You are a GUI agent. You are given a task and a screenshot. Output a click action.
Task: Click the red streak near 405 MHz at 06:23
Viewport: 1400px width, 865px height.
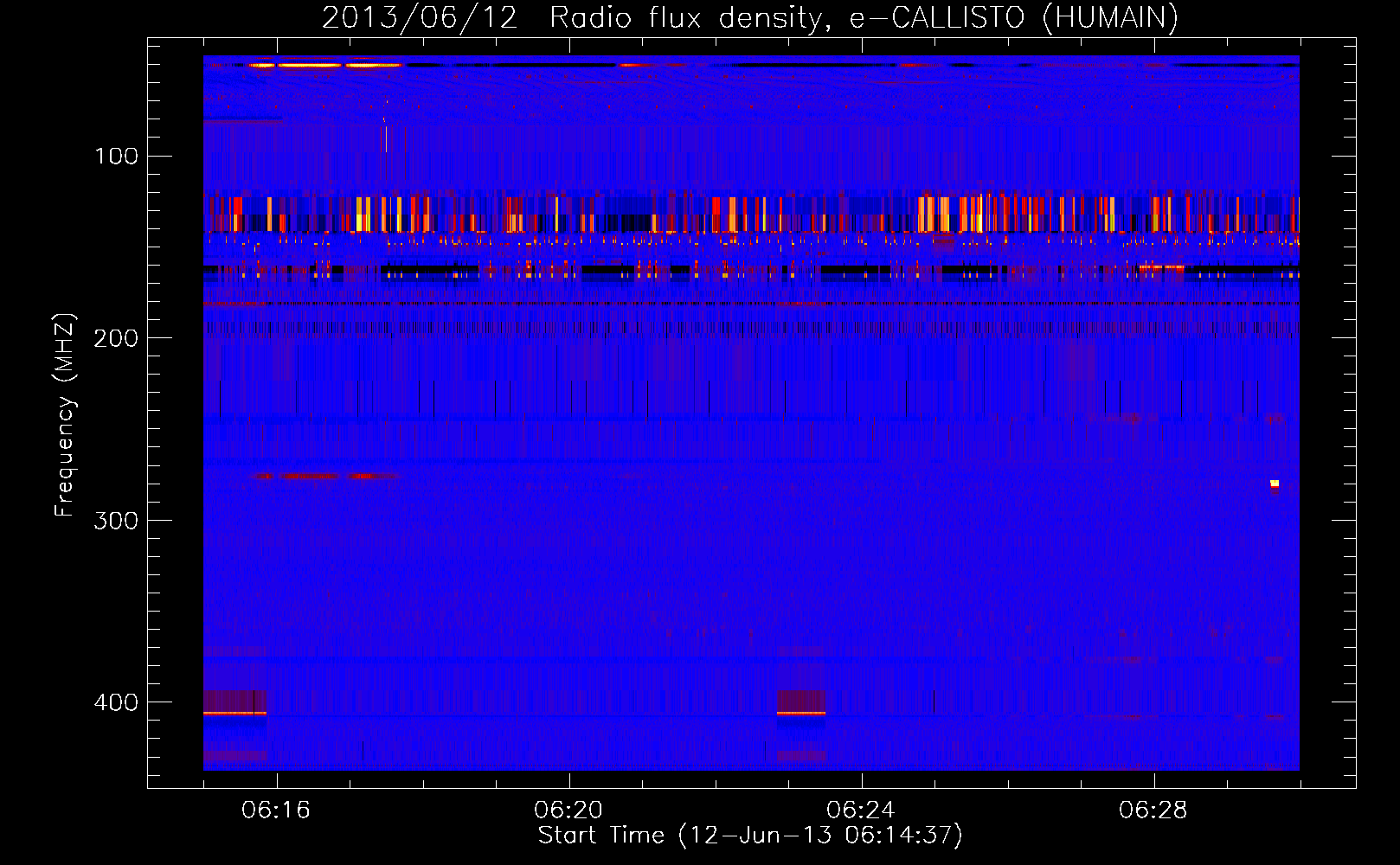pos(801,713)
